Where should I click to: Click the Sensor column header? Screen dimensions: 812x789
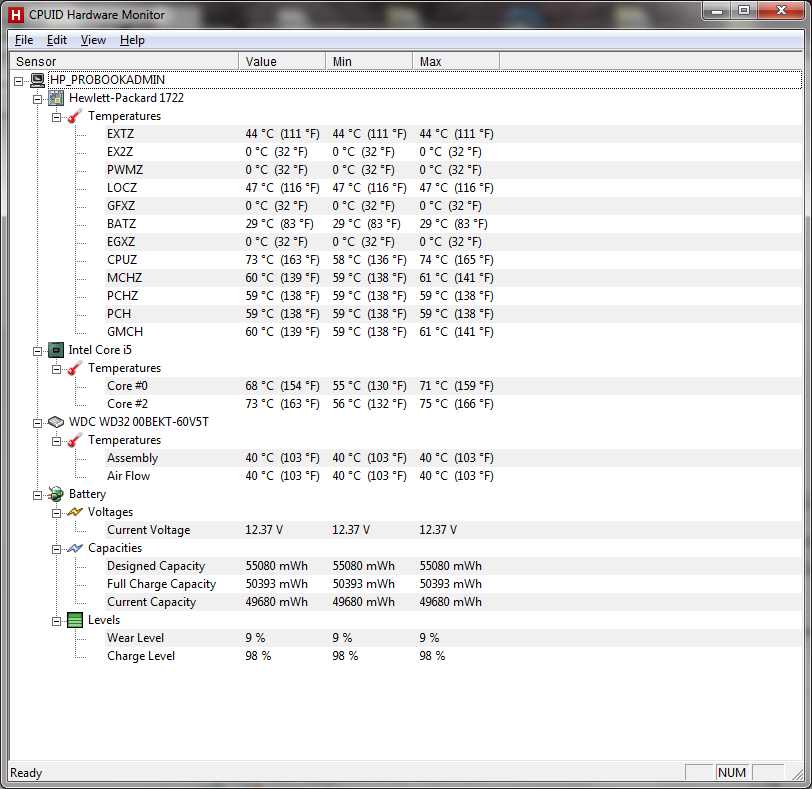124,61
